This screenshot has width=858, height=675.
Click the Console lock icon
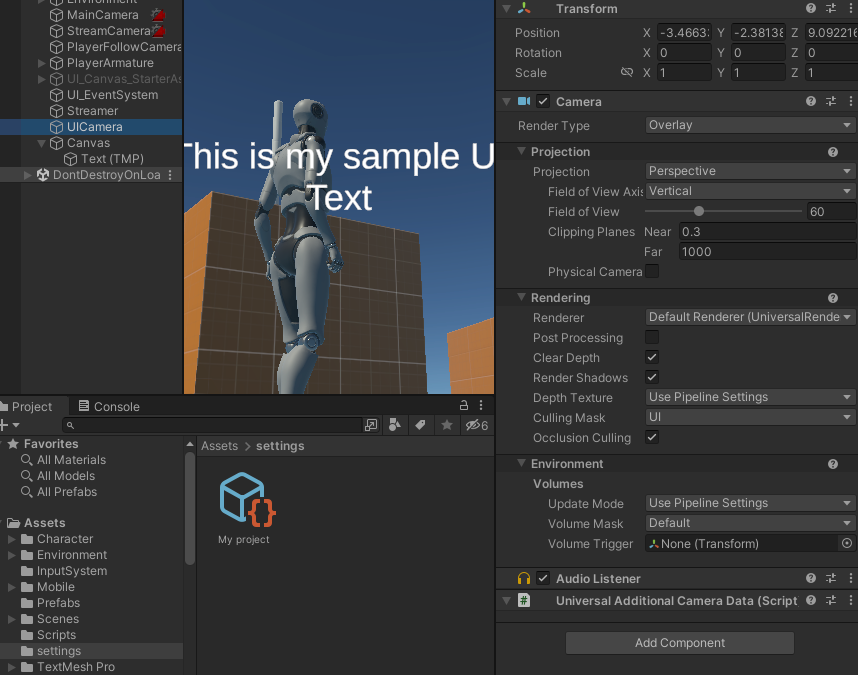click(463, 404)
